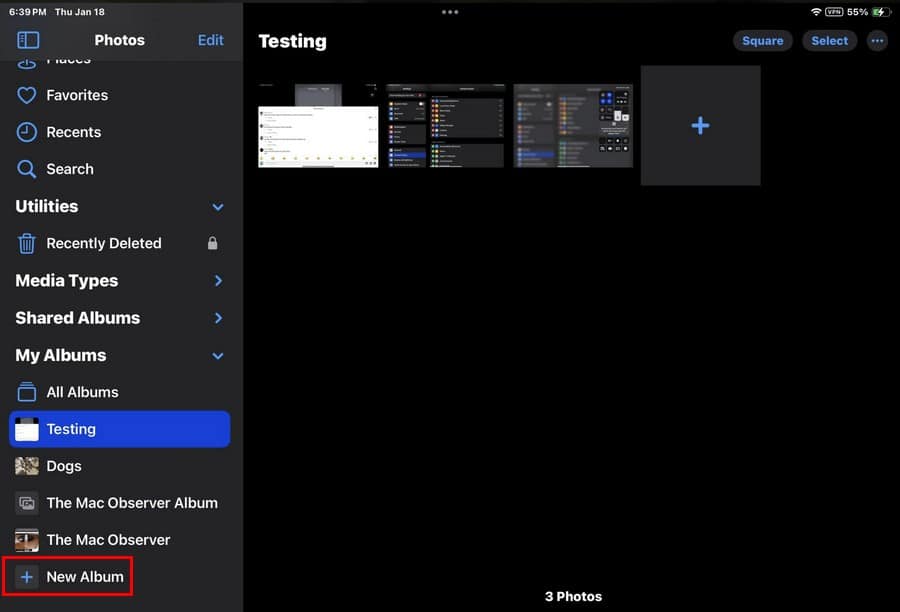The image size is (900, 612).
Task: Expand the Media Types section chevron
Action: [218, 281]
